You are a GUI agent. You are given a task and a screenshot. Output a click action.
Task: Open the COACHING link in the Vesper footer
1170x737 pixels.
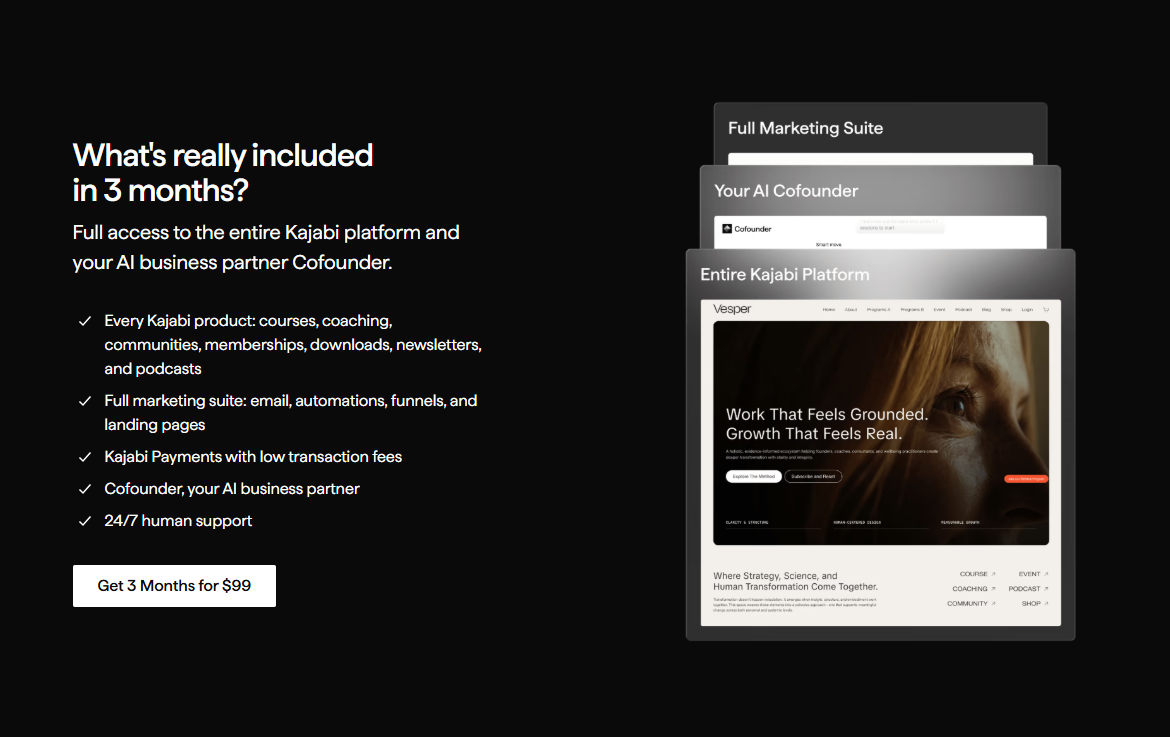(974, 589)
